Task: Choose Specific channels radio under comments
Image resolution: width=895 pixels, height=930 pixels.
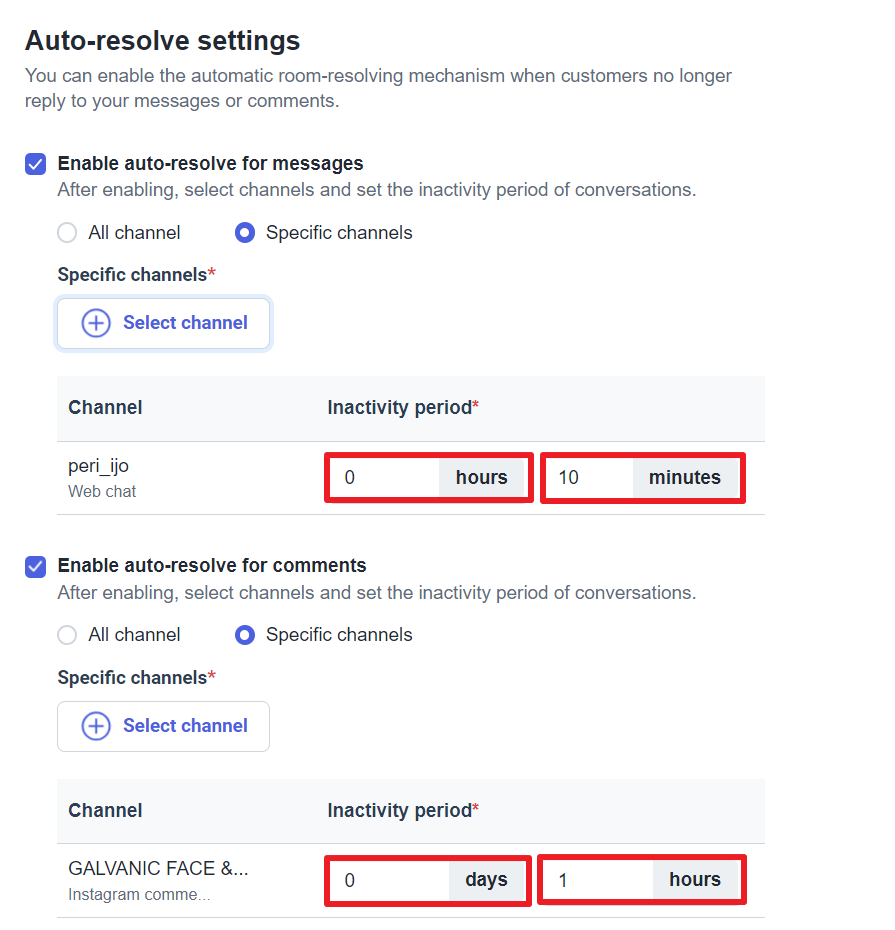Action: pyautogui.click(x=244, y=635)
